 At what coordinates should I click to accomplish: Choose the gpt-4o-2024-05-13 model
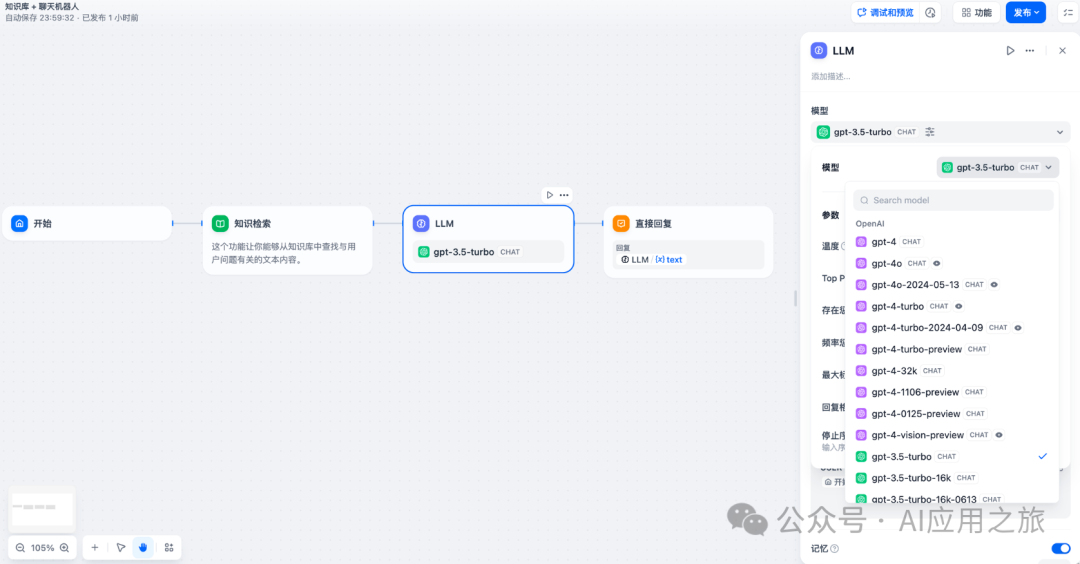click(x=951, y=284)
